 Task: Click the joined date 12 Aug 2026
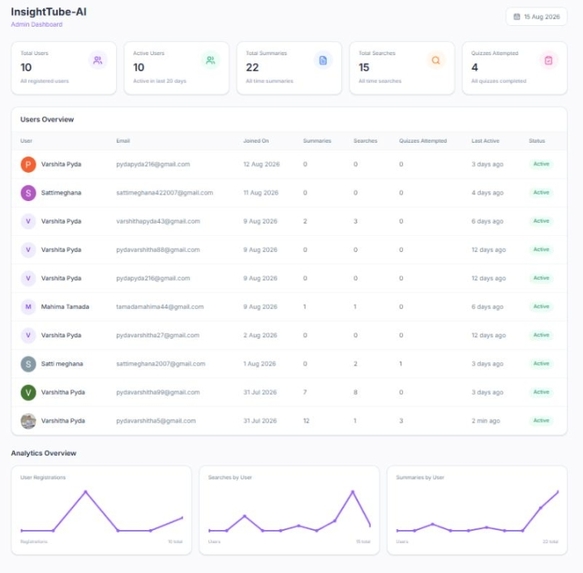tap(261, 164)
